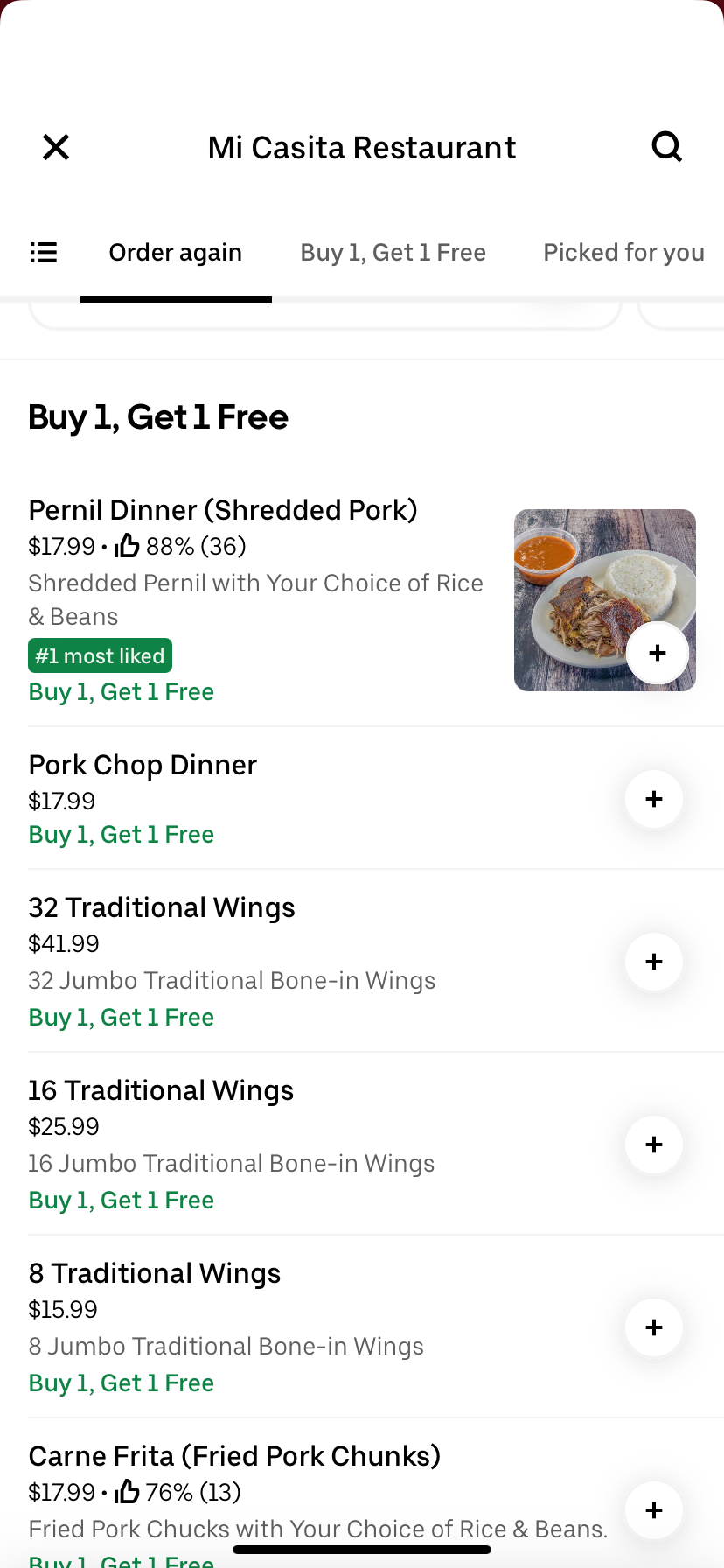Select the Buy 1, Get 1 Free tab
The width and height of the screenshot is (724, 1568).
coord(393,253)
